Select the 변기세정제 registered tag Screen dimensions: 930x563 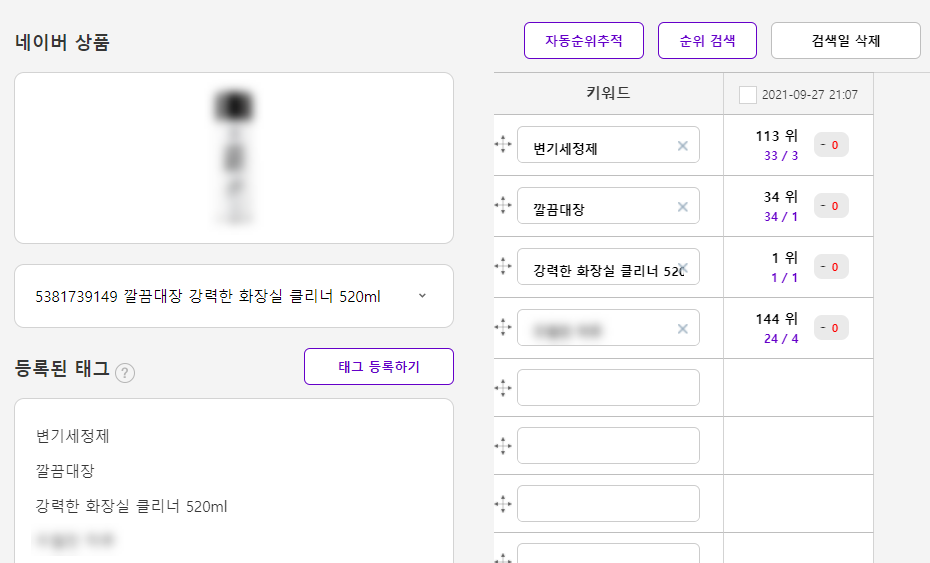click(73, 436)
